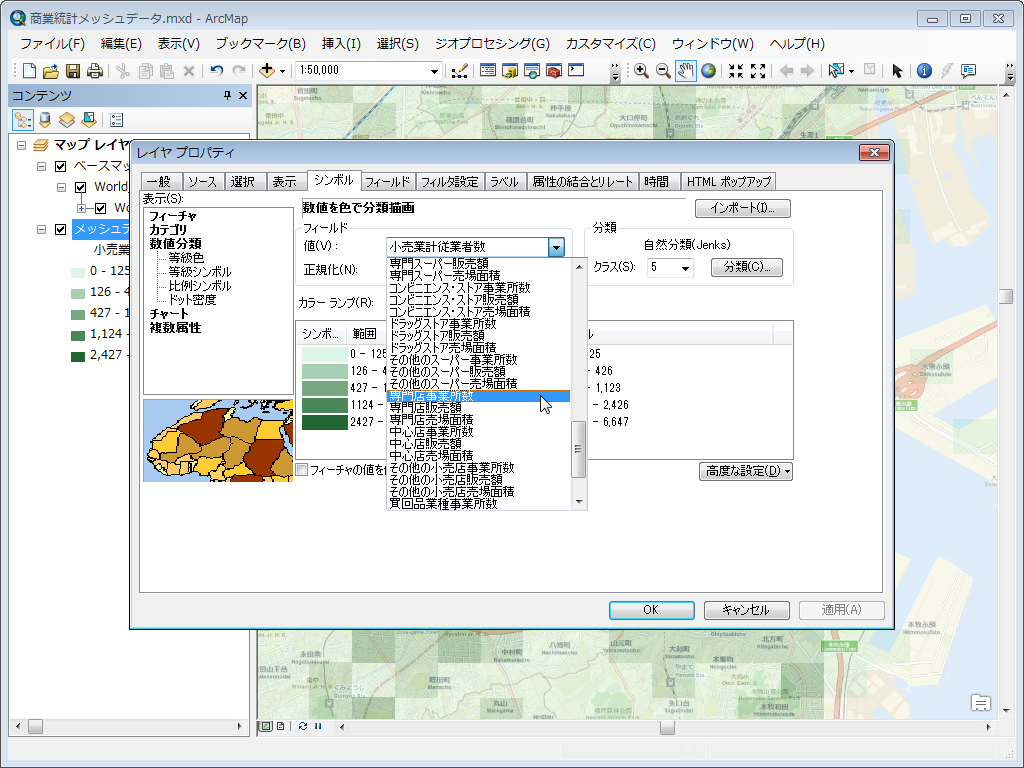Open the Table of Contents window icon
Screen dimensions: 1024x768
(488, 71)
